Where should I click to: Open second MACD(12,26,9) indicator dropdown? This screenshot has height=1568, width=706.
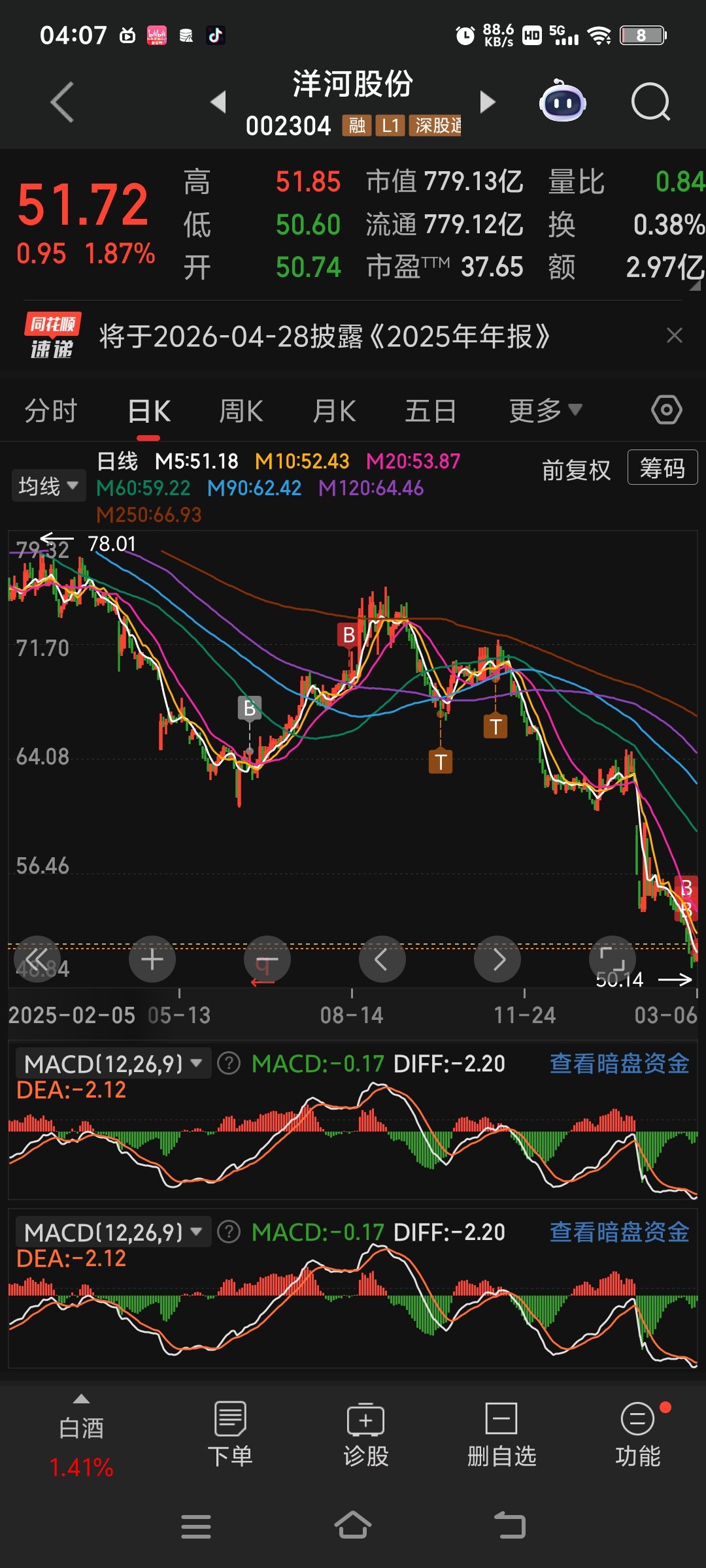click(113, 1232)
